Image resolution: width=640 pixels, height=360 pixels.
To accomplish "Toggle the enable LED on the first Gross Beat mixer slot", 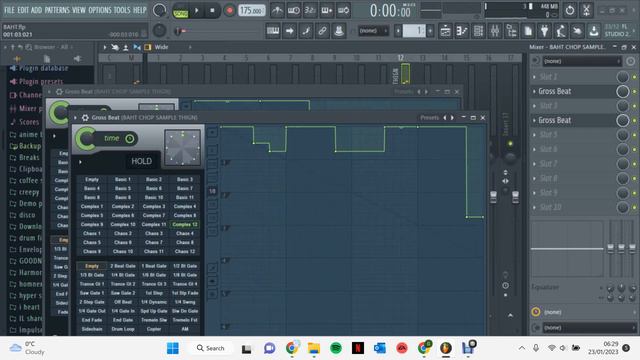I will tap(634, 91).
